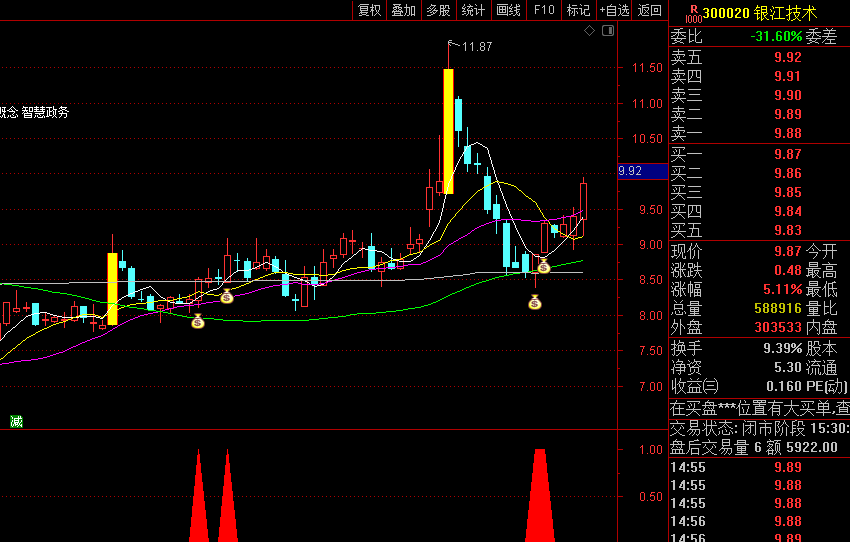Click the diamond icon above the chart
Image resolution: width=850 pixels, height=542 pixels.
589,31
